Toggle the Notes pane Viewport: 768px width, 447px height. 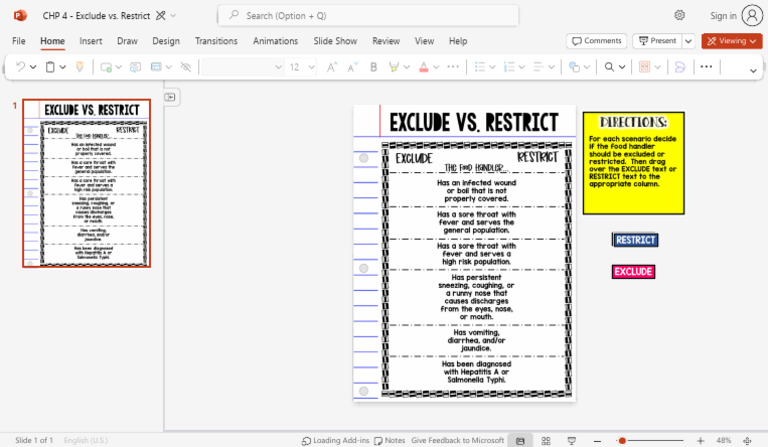point(390,441)
